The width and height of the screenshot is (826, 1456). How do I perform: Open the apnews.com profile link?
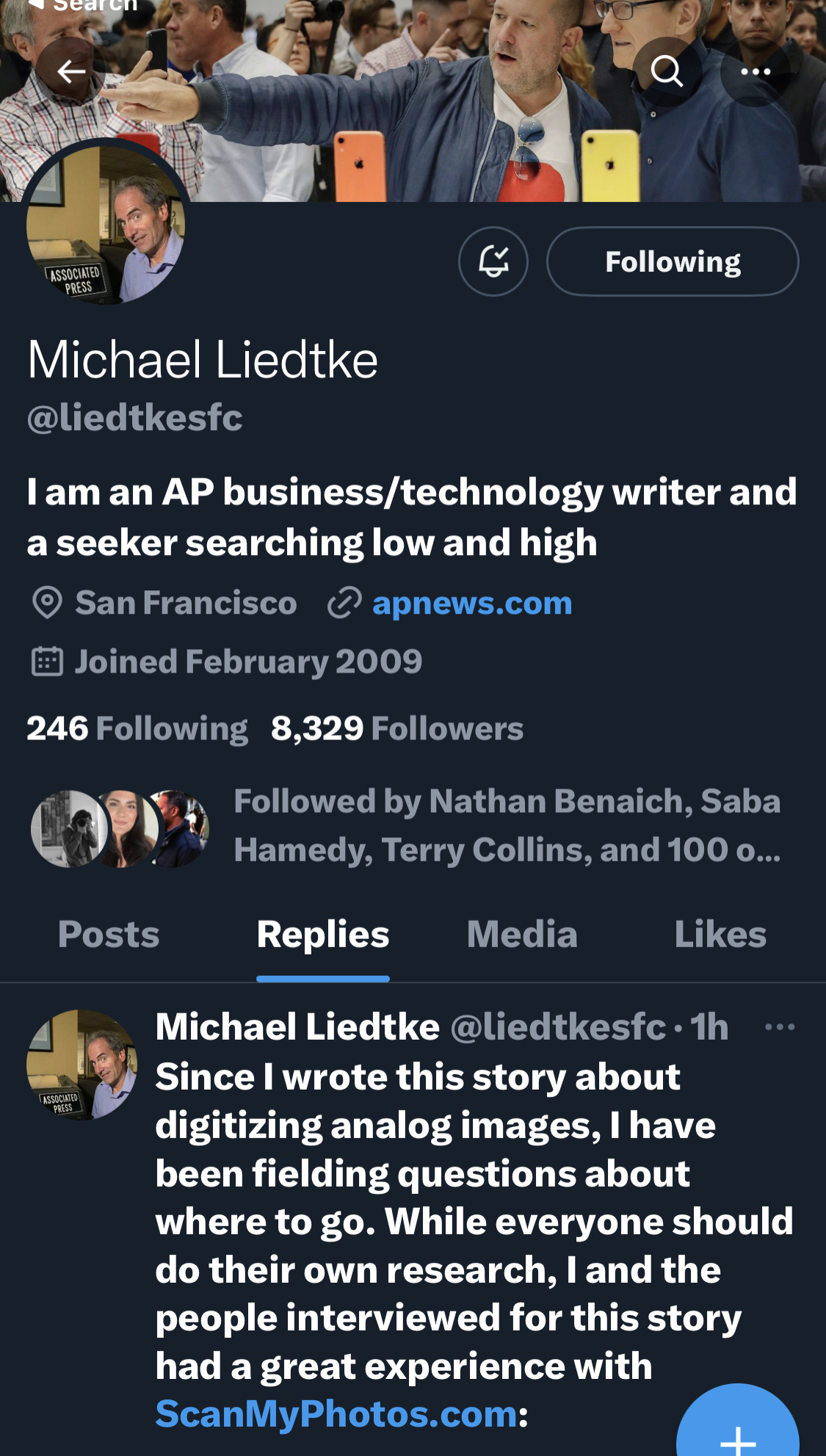coord(471,604)
